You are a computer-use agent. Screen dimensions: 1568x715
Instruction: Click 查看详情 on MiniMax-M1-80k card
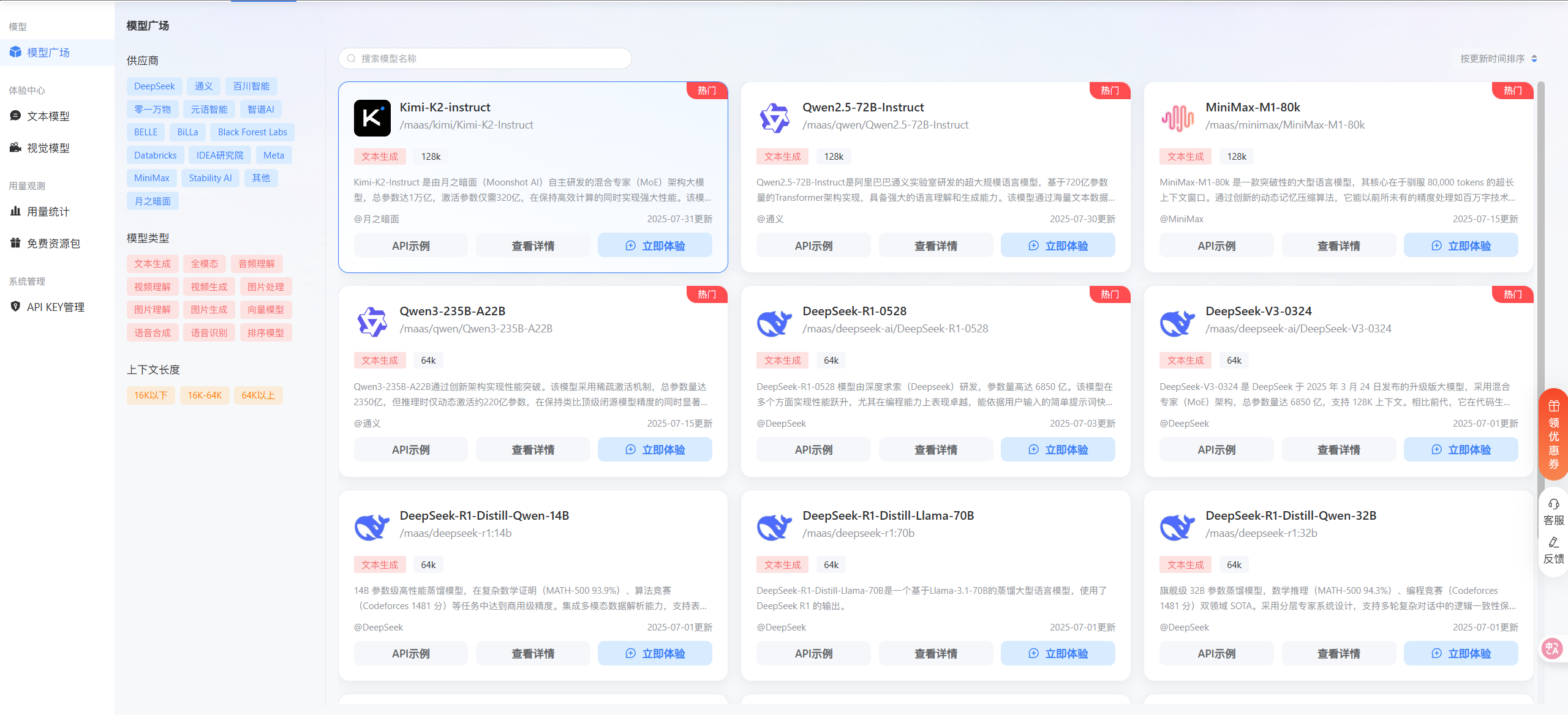(x=1339, y=245)
